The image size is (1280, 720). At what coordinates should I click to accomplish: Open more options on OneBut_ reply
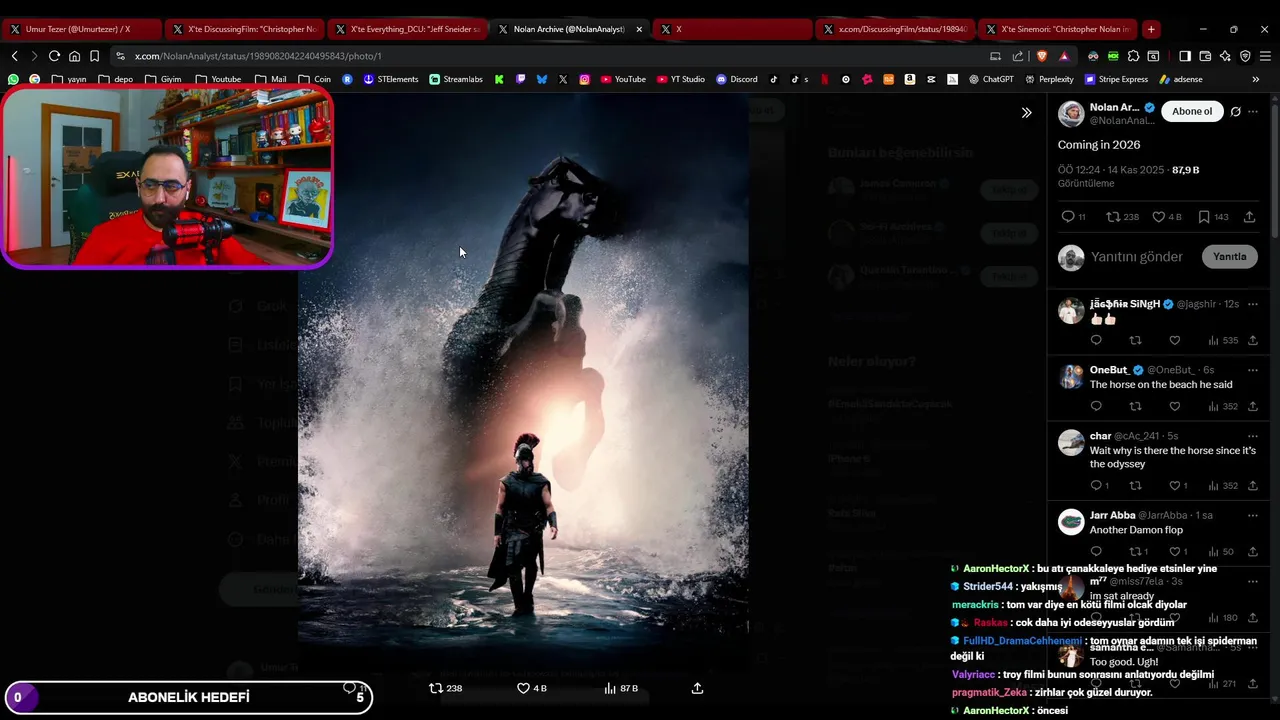click(x=1253, y=370)
